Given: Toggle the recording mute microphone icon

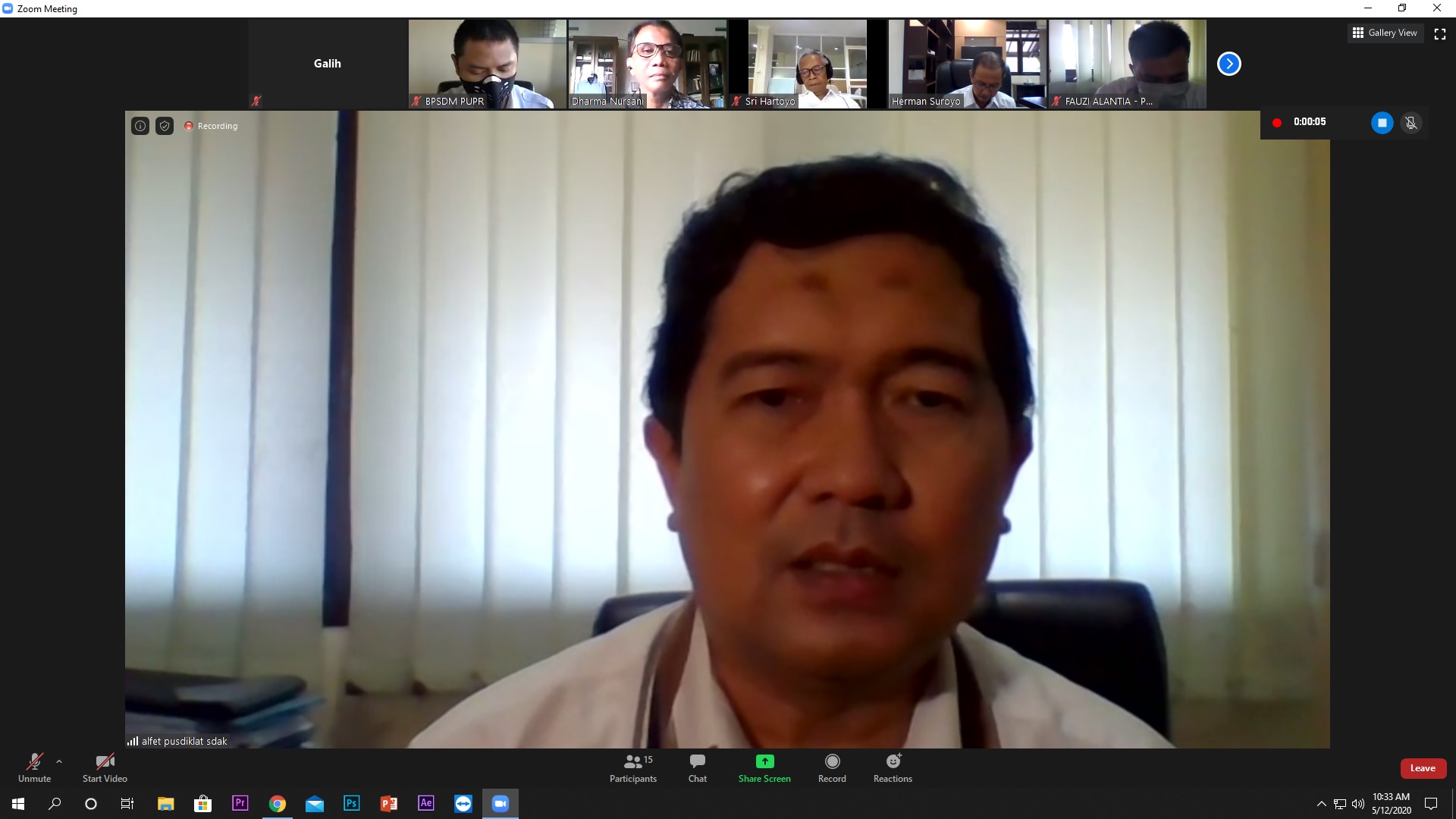Looking at the screenshot, I should tap(1410, 122).
